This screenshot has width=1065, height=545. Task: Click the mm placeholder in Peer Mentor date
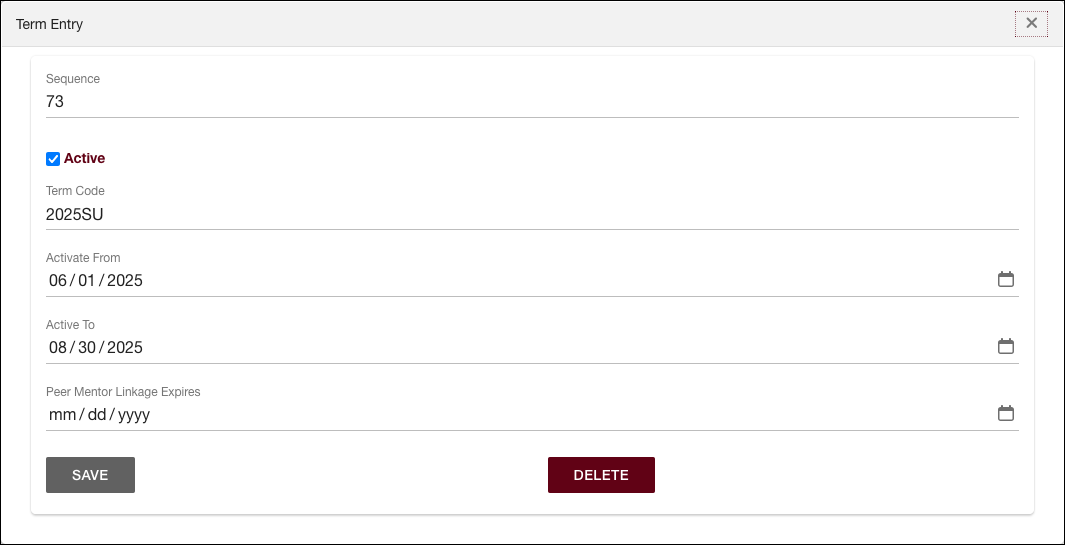click(x=62, y=415)
